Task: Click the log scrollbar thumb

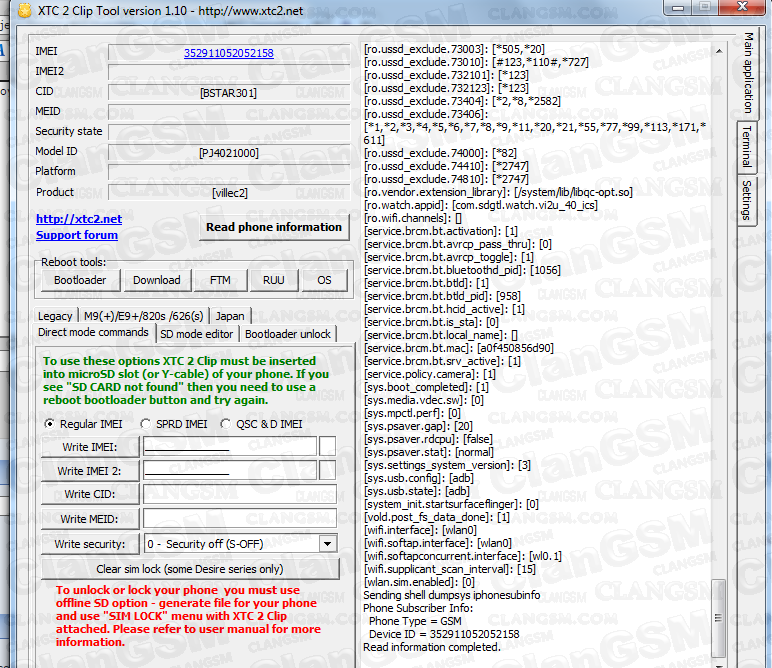Action: pos(719,618)
